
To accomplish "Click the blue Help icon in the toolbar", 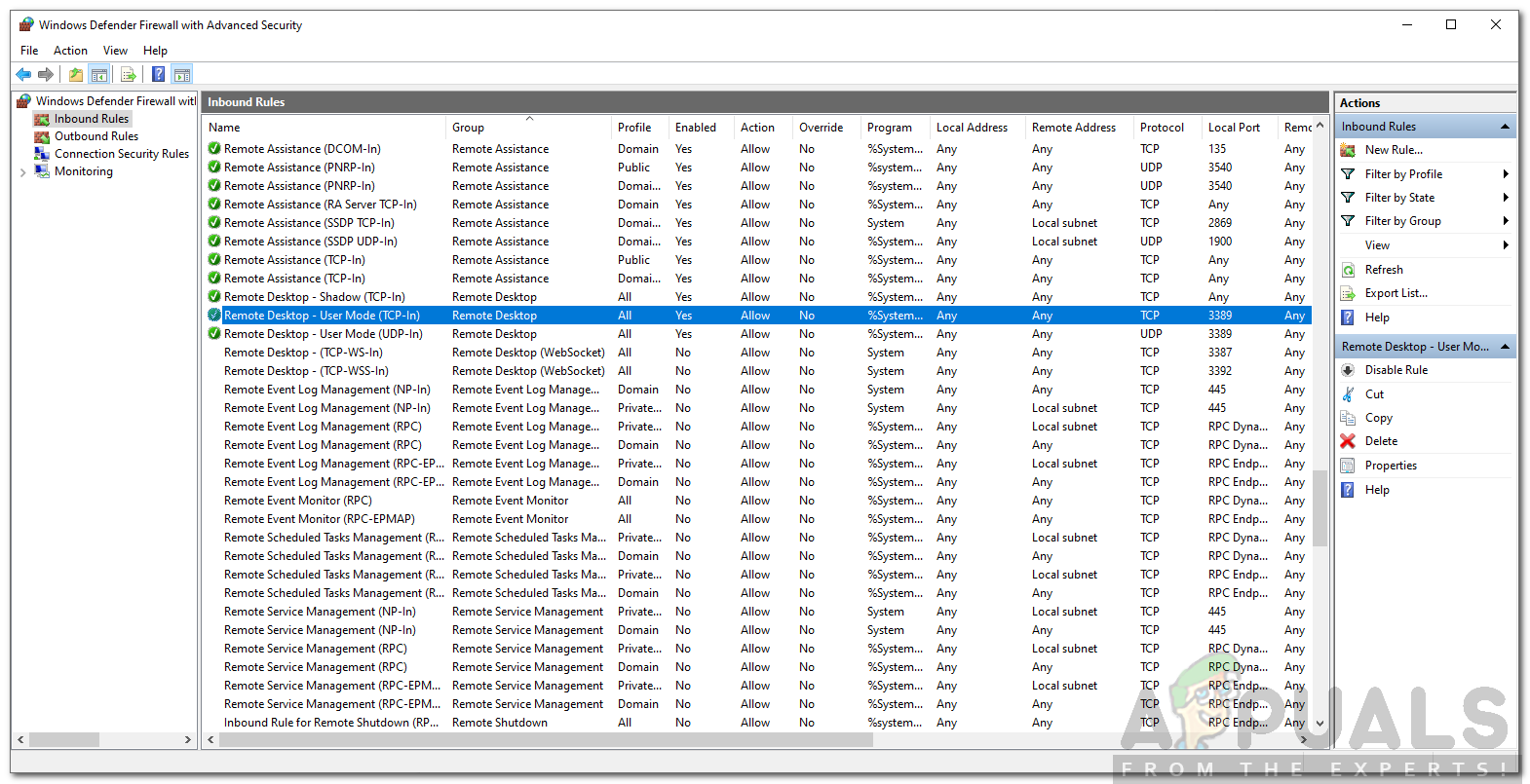I will tap(158, 74).
